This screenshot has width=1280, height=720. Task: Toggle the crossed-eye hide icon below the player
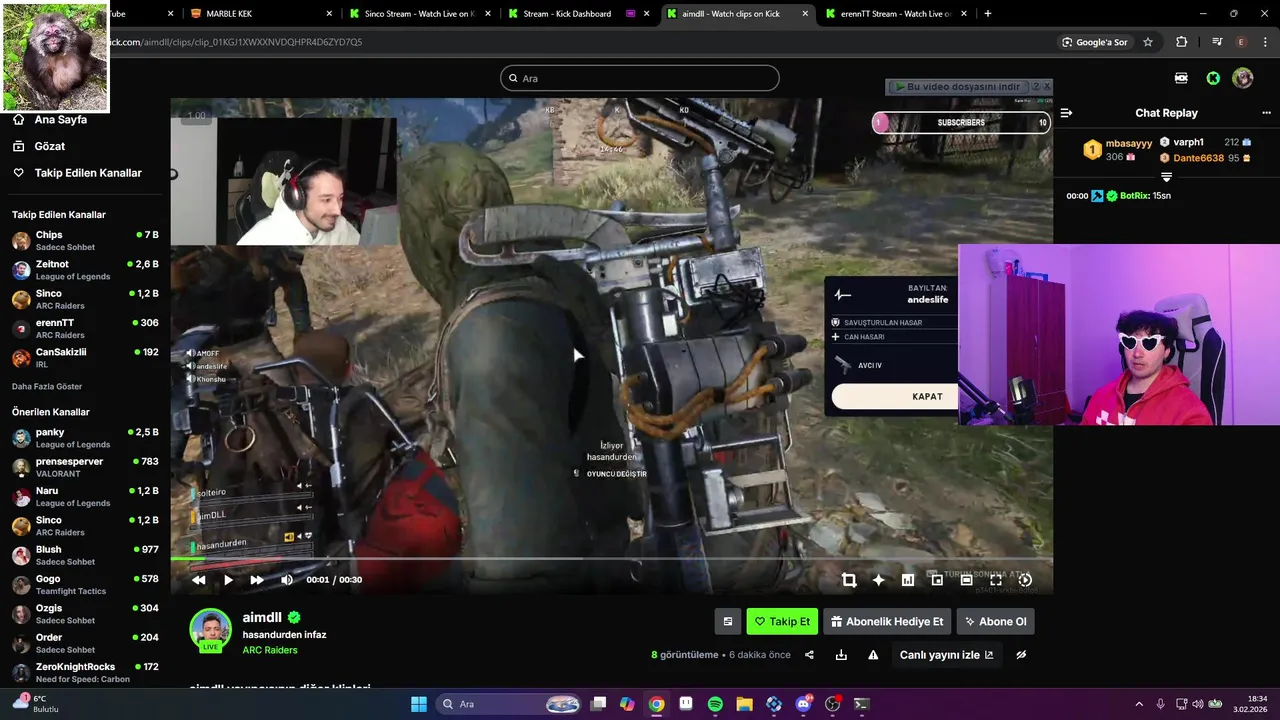coord(1021,655)
